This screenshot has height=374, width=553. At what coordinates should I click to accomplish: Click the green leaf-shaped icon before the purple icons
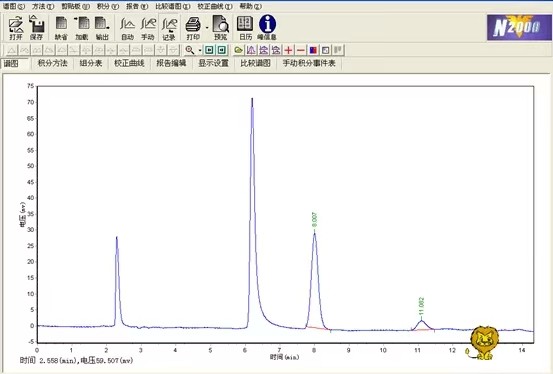pos(239,50)
